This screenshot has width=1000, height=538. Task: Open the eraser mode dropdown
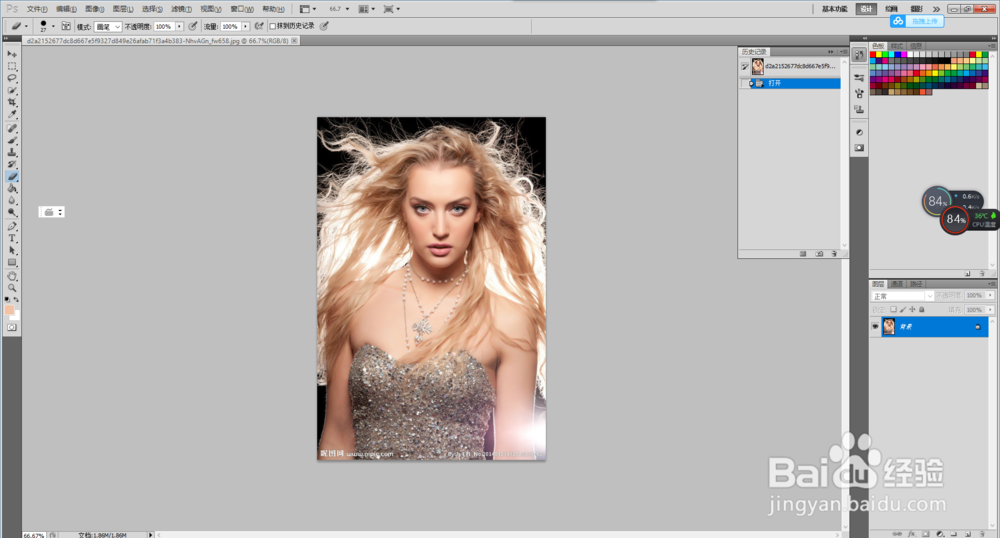[108, 27]
